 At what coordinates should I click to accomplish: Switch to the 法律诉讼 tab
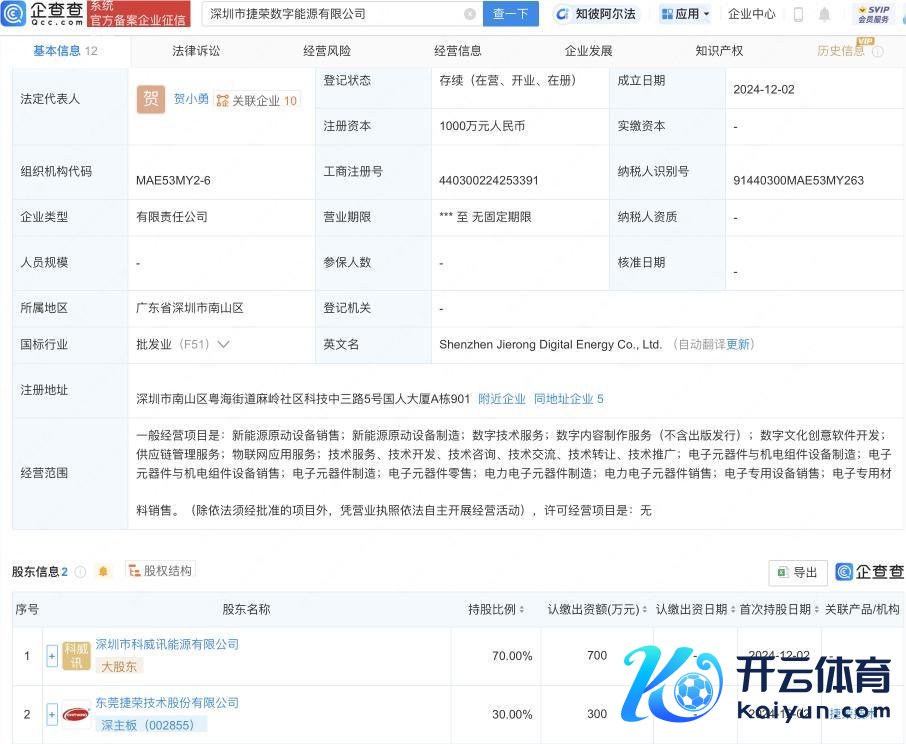(196, 50)
